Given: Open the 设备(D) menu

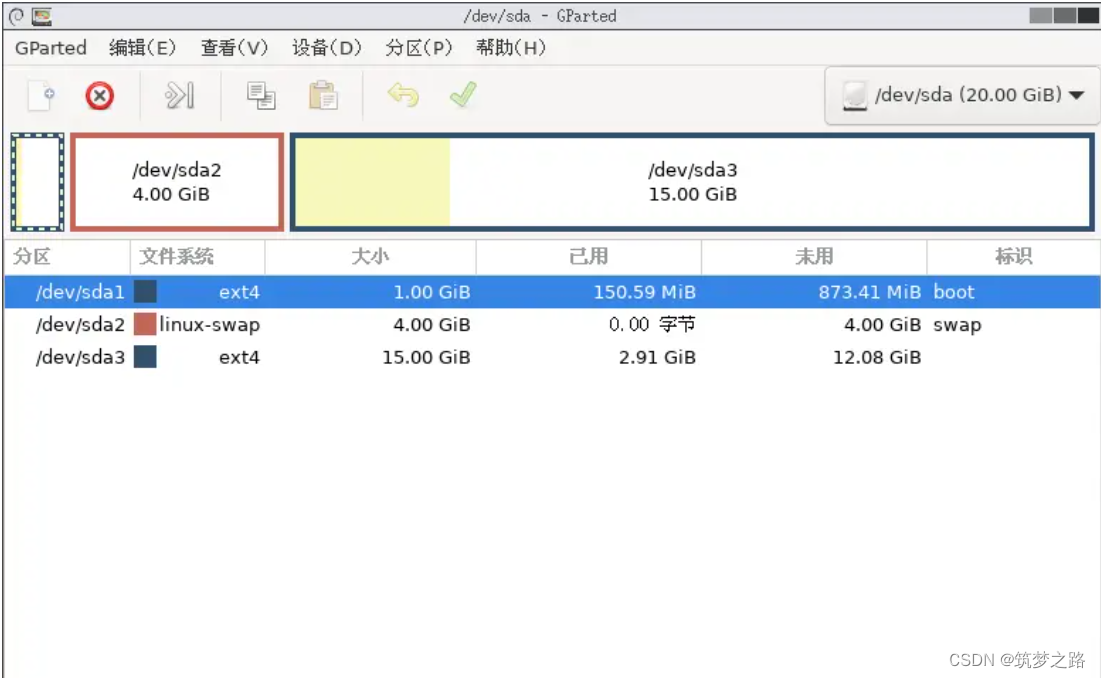Looking at the screenshot, I should [x=327, y=48].
